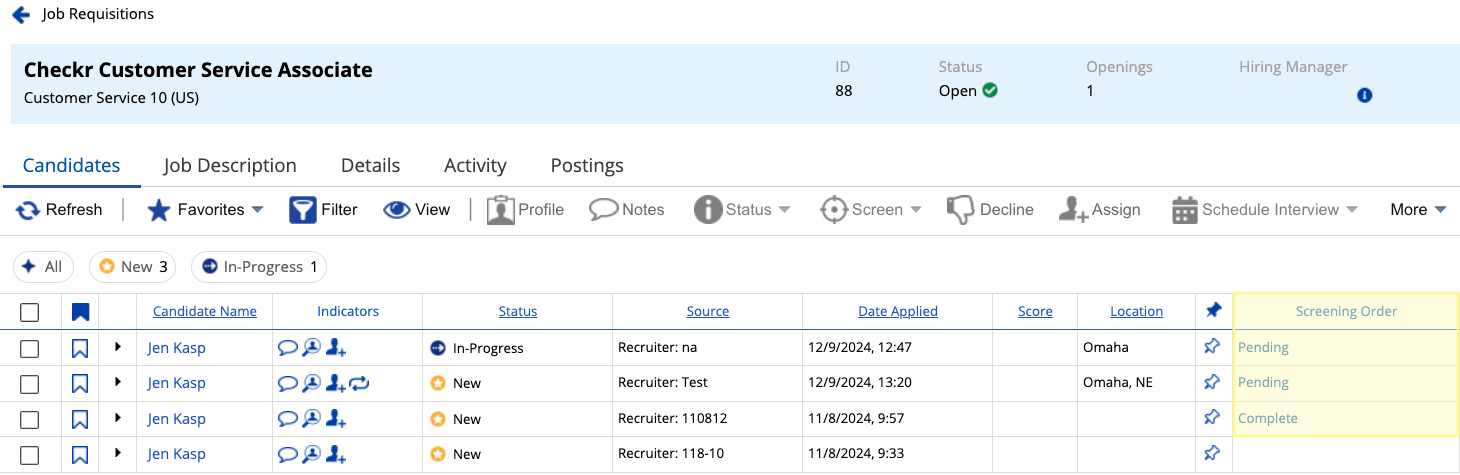Viewport: 1460px width, 475px height.
Task: Pin the 11/8/2024, 9:57 candidate row
Action: pyautogui.click(x=1212, y=418)
